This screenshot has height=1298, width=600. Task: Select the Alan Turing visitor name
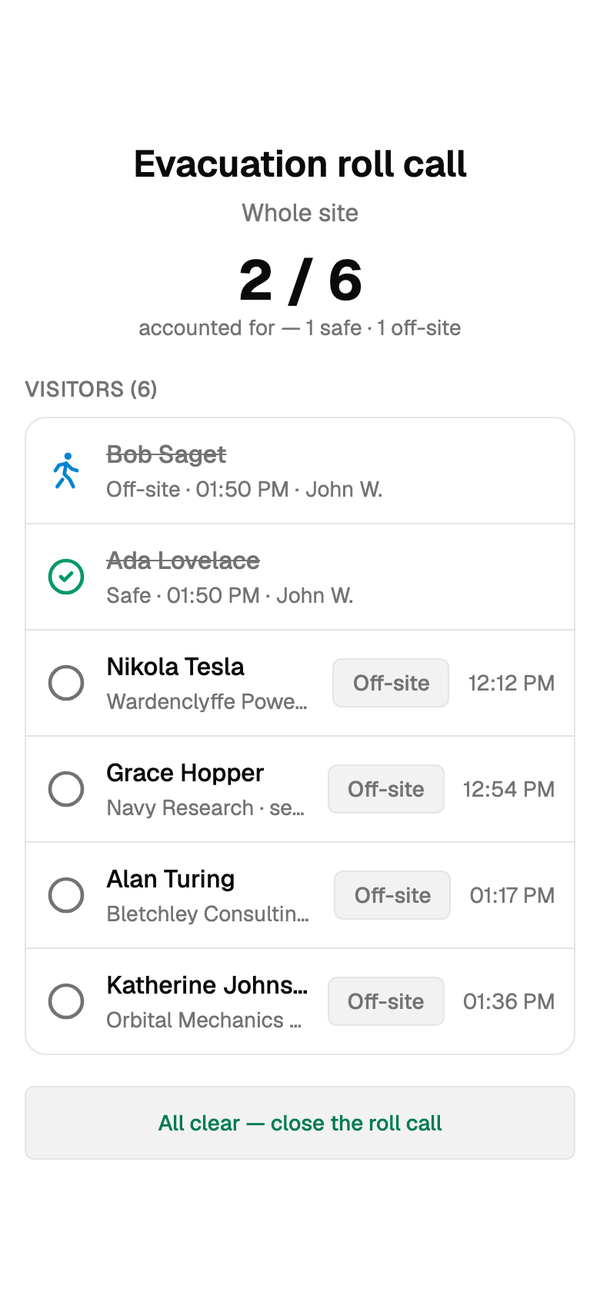[x=171, y=879]
